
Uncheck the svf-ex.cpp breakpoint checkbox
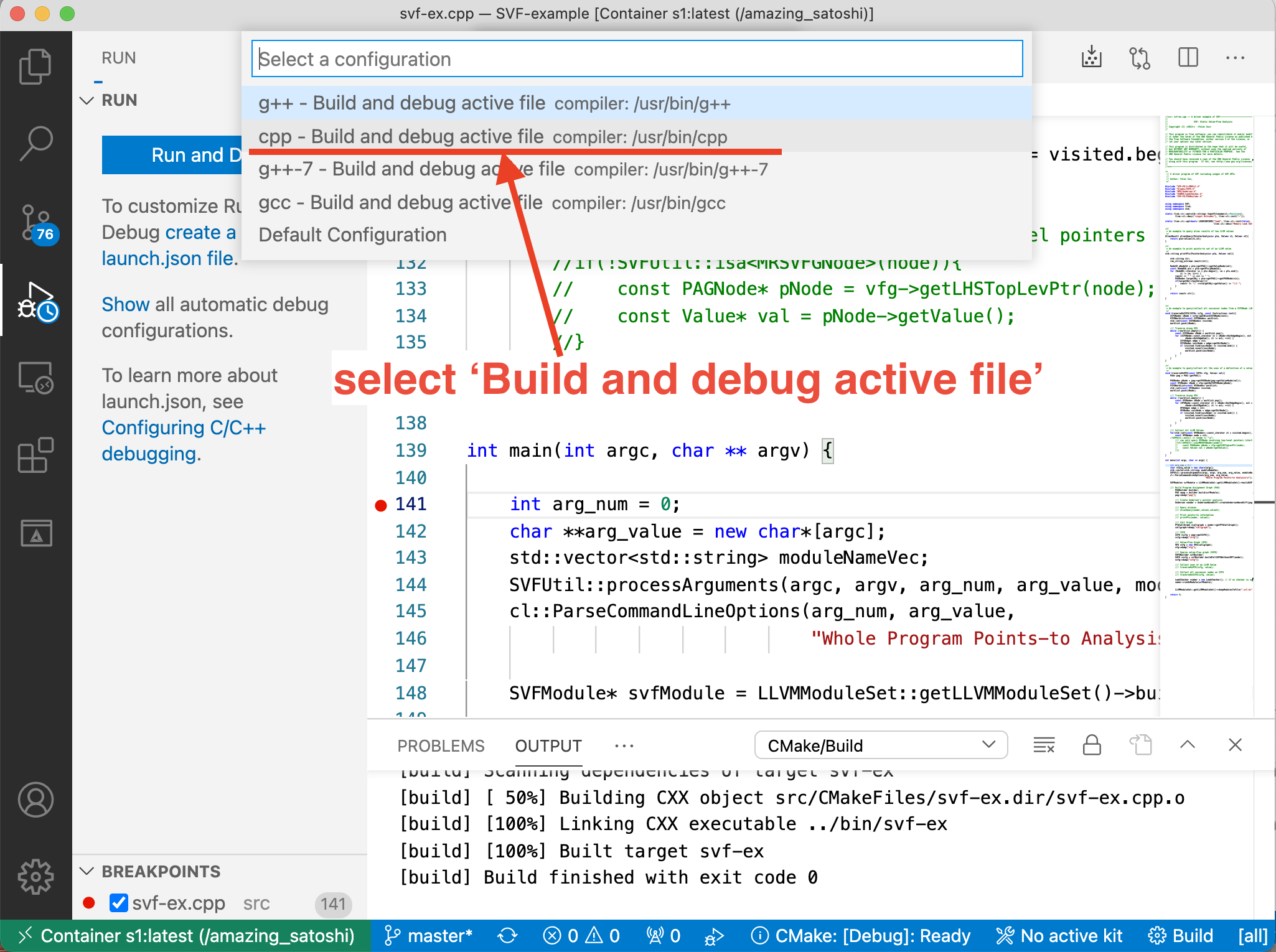point(118,903)
